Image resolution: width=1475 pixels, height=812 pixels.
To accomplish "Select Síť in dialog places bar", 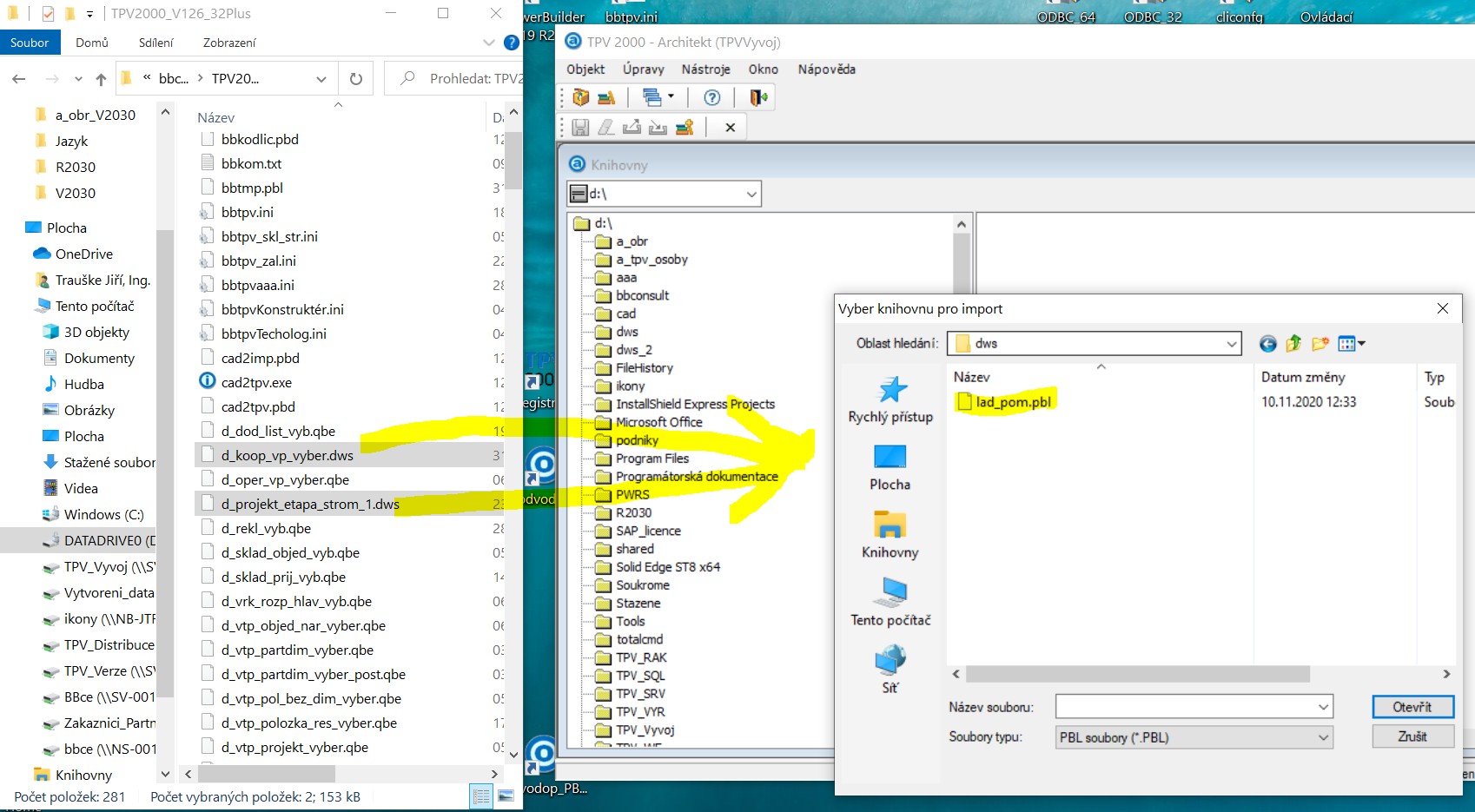I will (x=890, y=670).
